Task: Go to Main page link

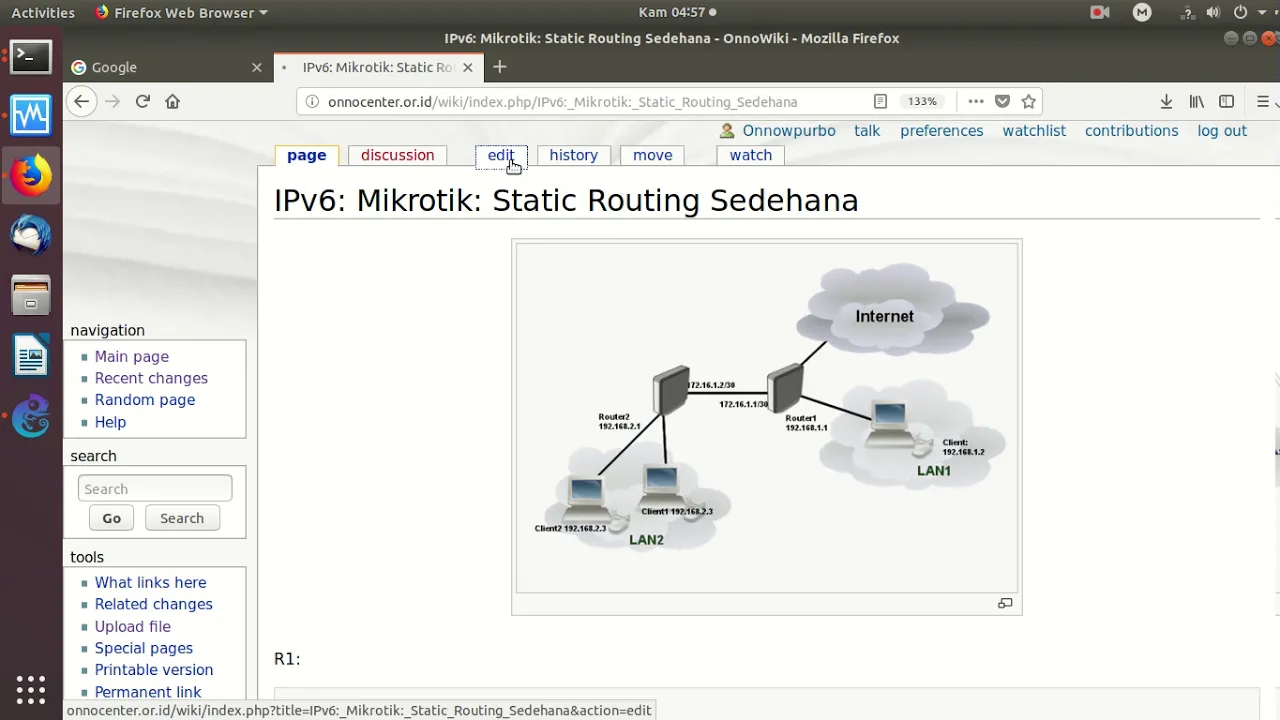Action: [x=132, y=356]
